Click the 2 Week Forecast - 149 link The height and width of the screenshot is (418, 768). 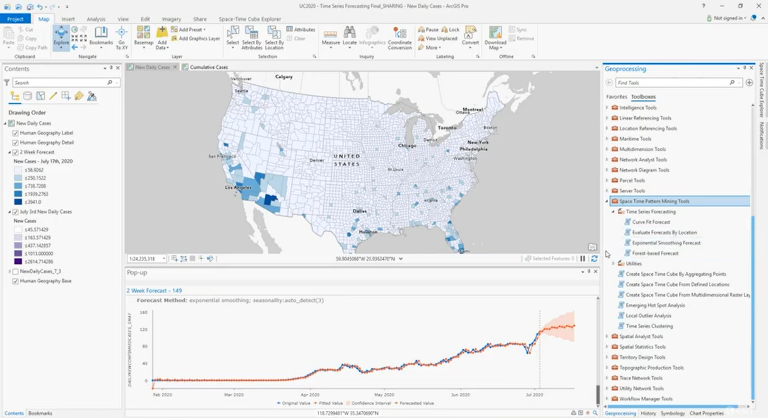click(154, 291)
